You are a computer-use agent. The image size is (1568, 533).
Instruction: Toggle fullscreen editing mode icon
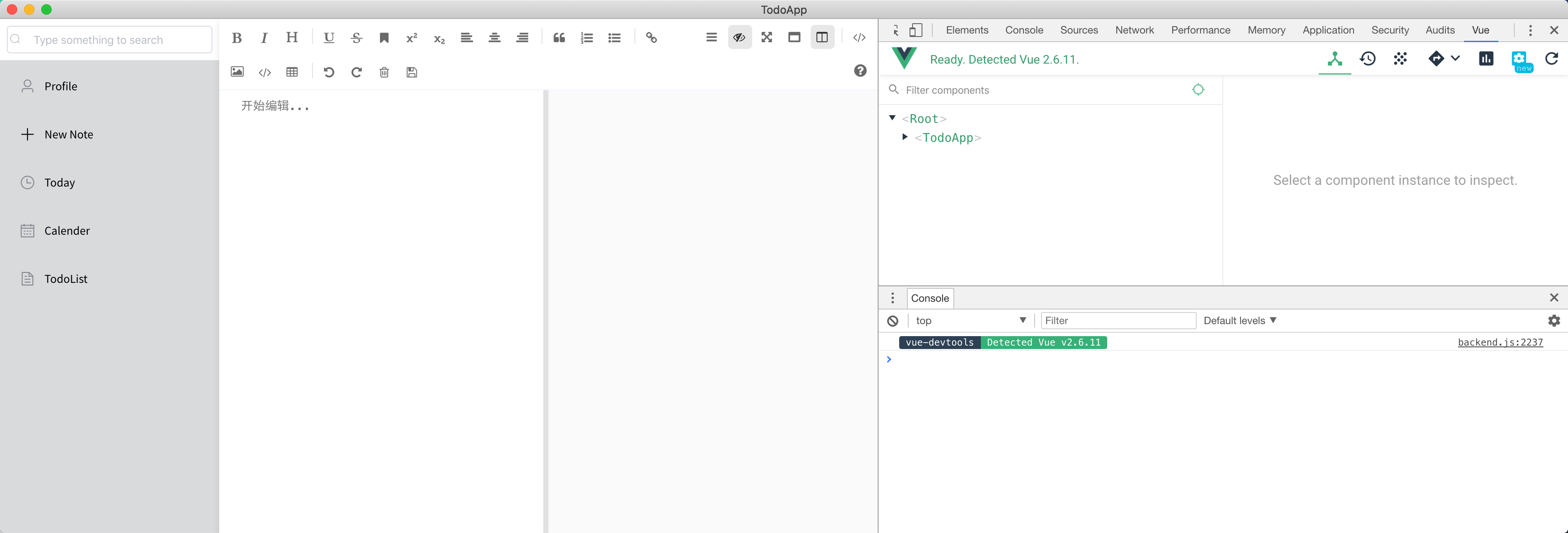click(766, 38)
